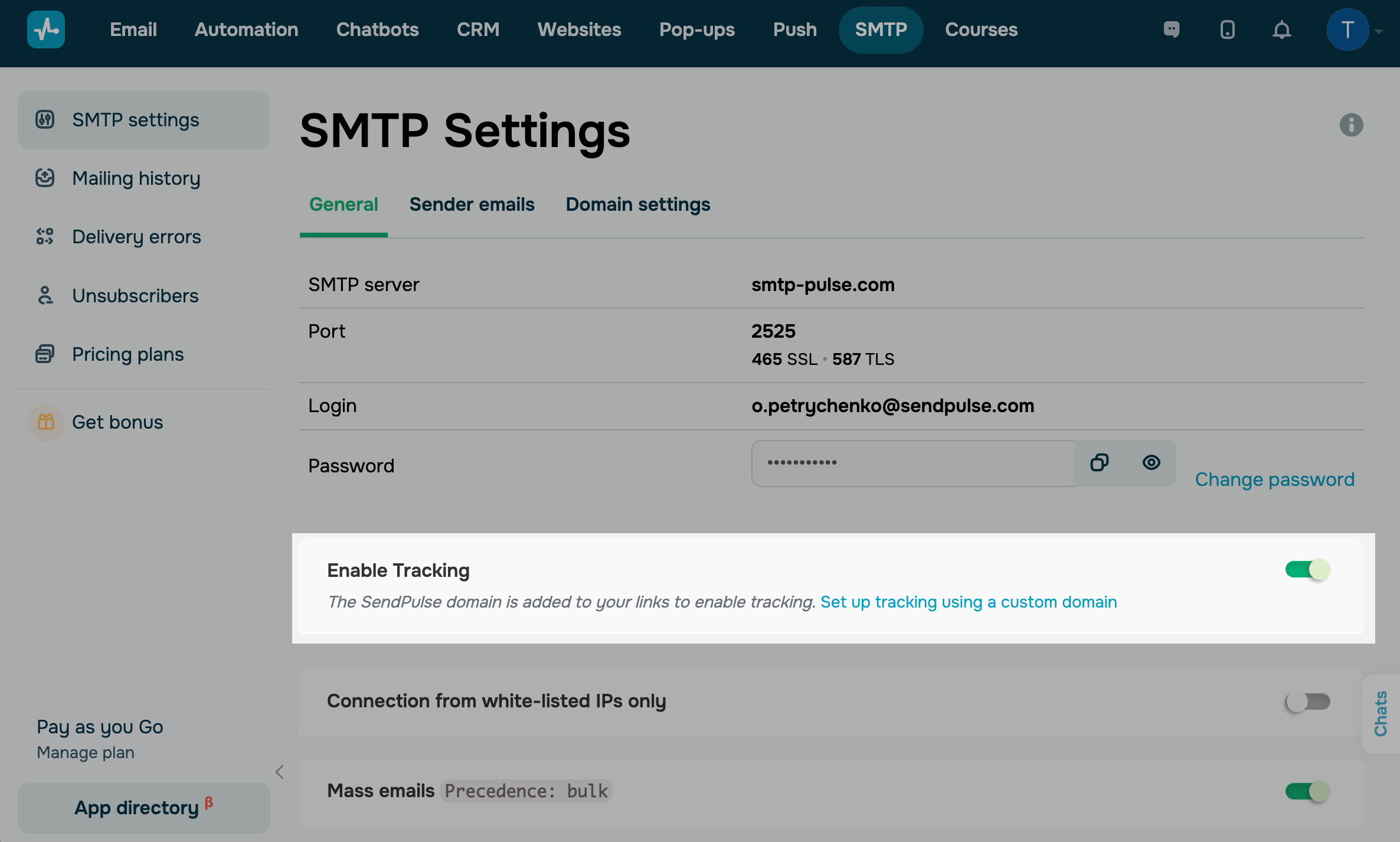Open the App directory button

click(x=143, y=808)
